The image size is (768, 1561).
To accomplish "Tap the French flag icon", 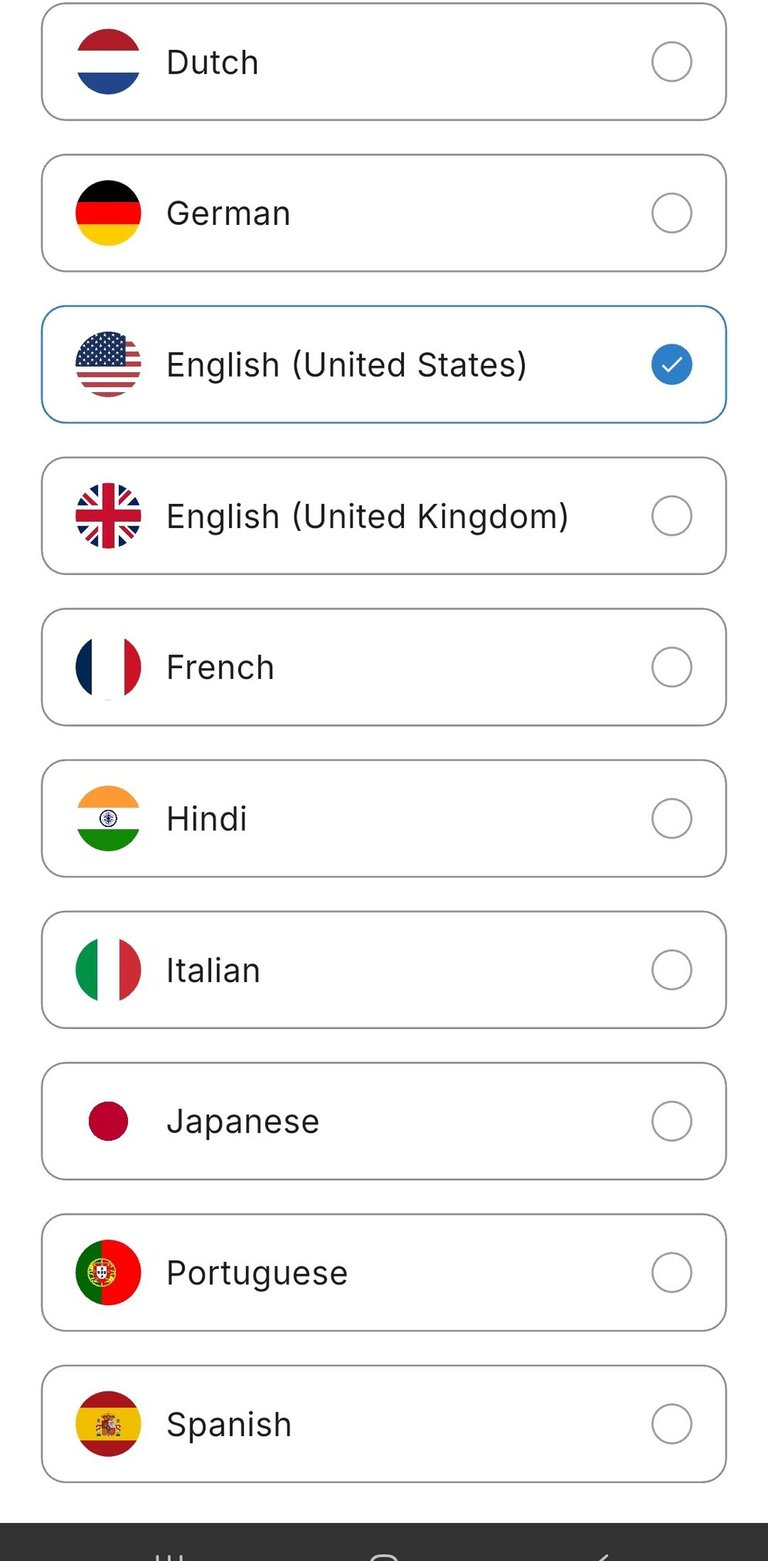I will [108, 667].
